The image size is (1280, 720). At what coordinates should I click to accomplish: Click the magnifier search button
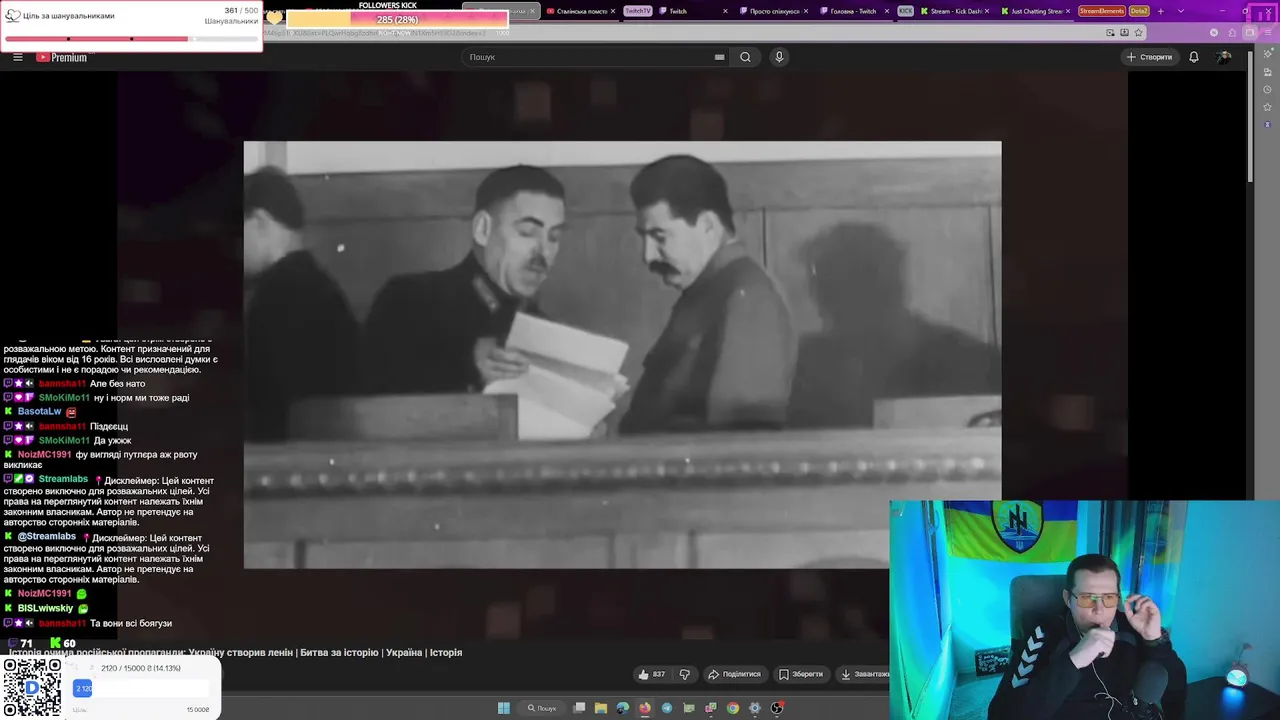pos(745,57)
